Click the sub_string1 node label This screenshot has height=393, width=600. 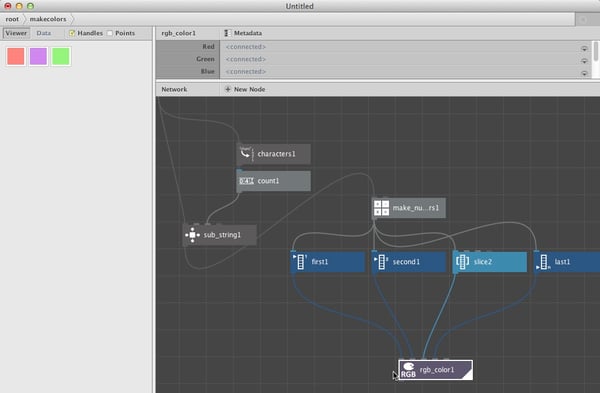(x=222, y=235)
